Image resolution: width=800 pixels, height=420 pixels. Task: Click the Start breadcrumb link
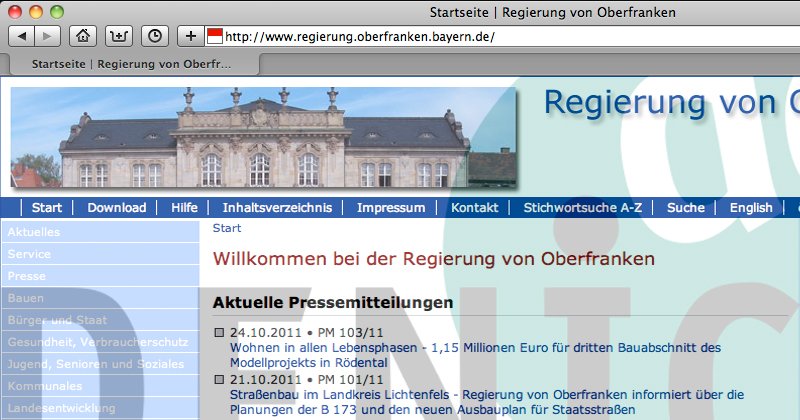click(227, 228)
